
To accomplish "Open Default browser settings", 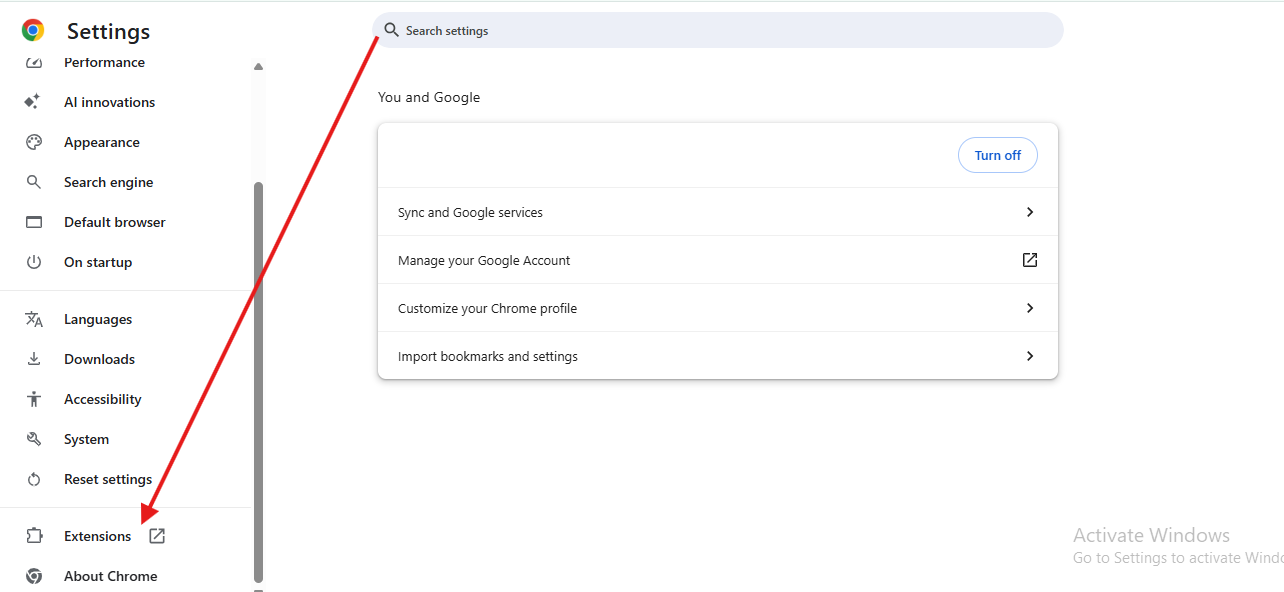I will tap(115, 222).
